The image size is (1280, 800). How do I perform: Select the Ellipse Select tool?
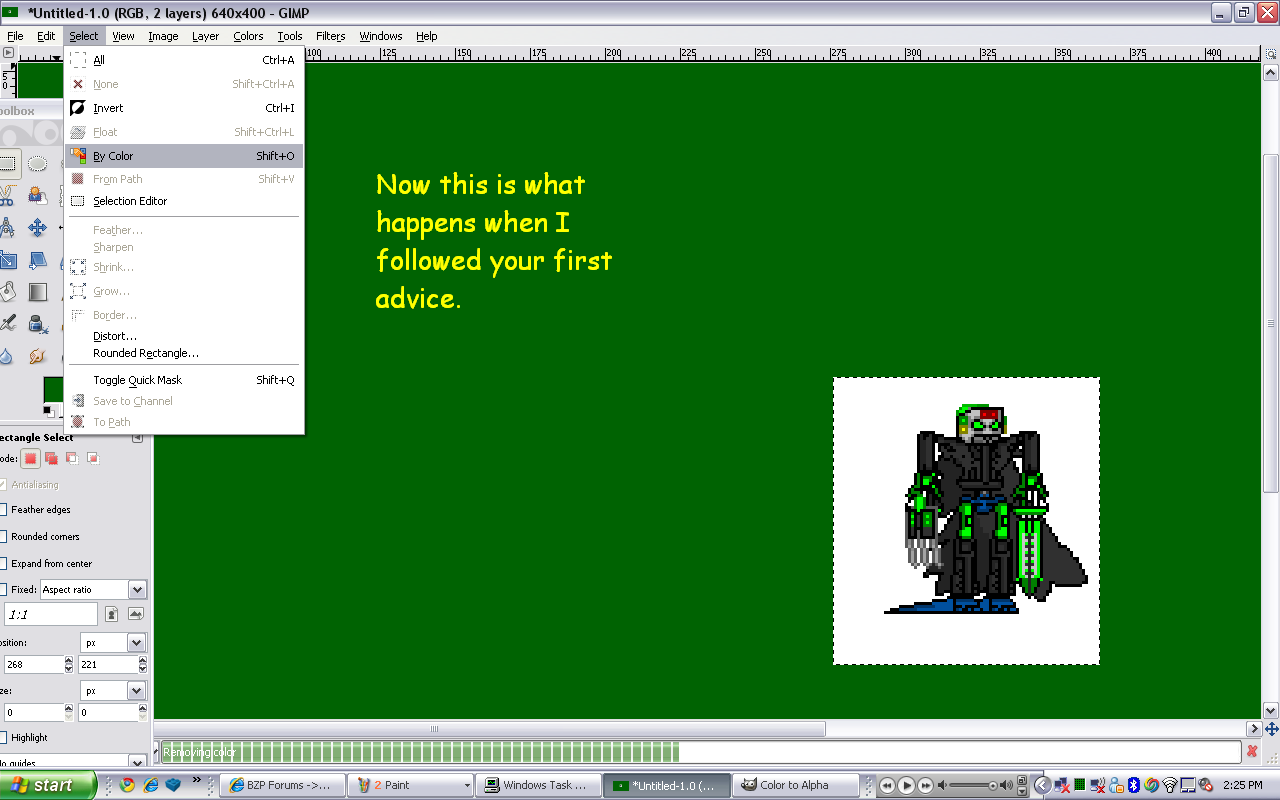point(38,163)
